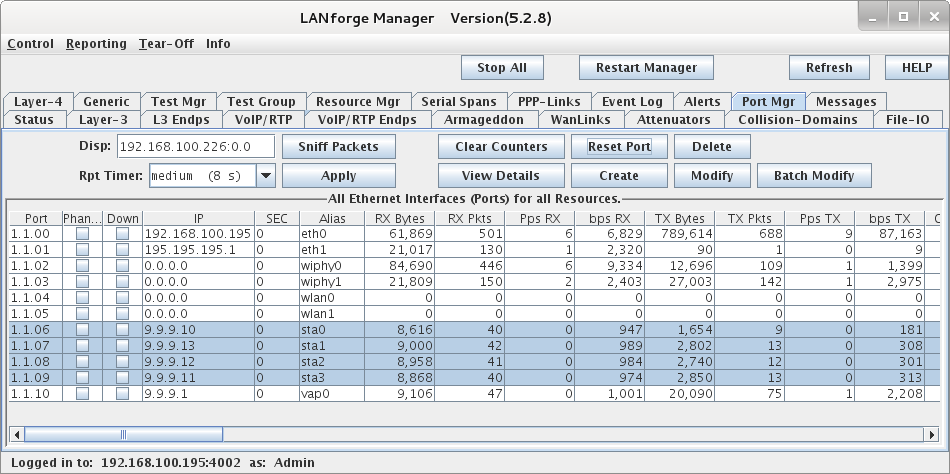Open the Test Mgr tab
950x474 pixels.
(x=179, y=101)
